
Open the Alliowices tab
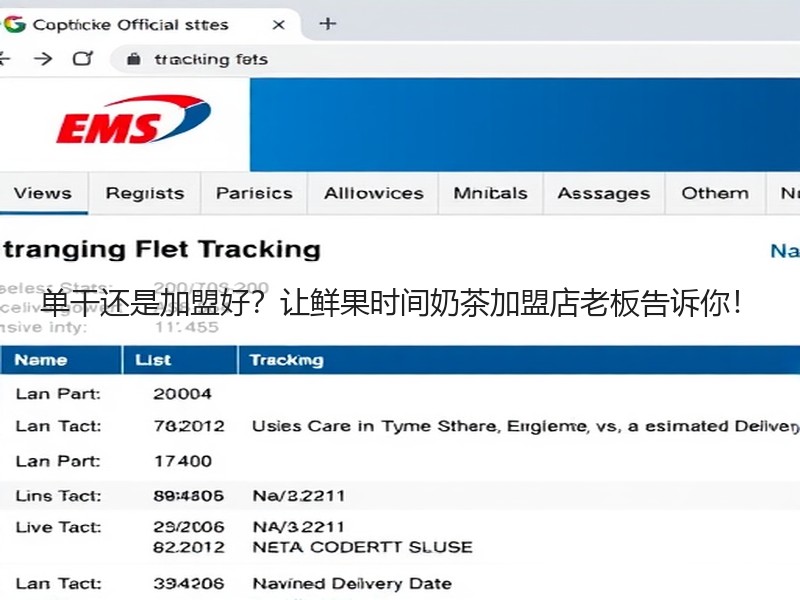click(x=373, y=193)
